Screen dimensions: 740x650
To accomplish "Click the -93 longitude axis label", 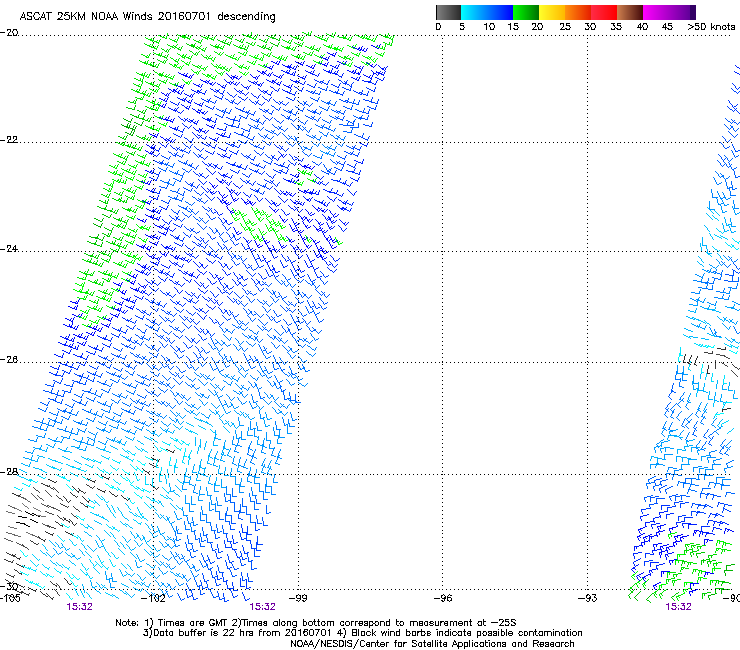I will 587,599.
